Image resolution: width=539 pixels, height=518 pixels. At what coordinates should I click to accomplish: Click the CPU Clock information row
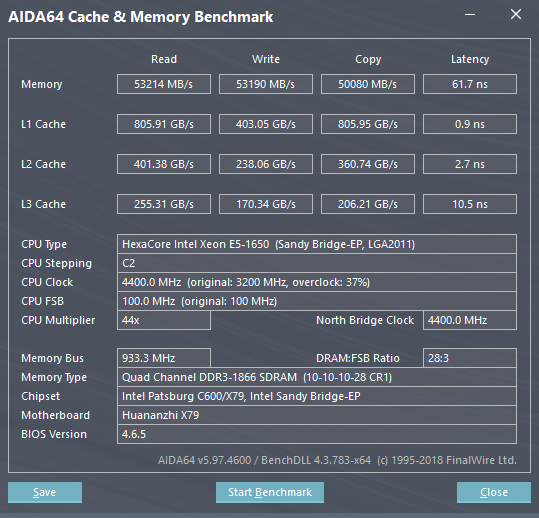point(317,282)
